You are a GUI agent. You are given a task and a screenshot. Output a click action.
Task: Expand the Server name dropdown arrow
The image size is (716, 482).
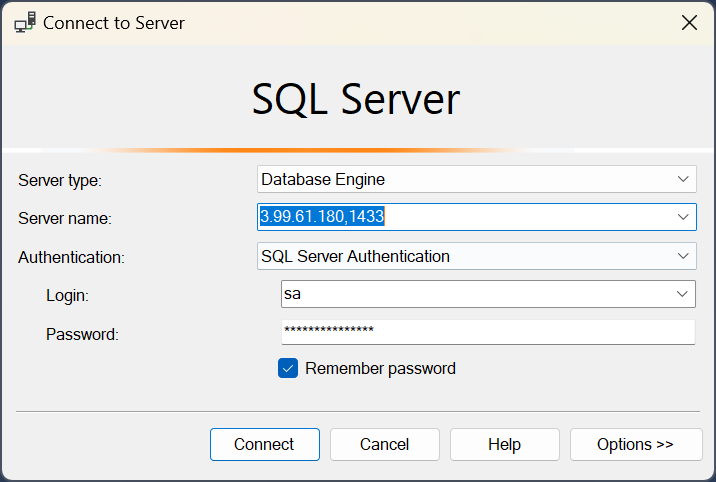[x=684, y=216]
